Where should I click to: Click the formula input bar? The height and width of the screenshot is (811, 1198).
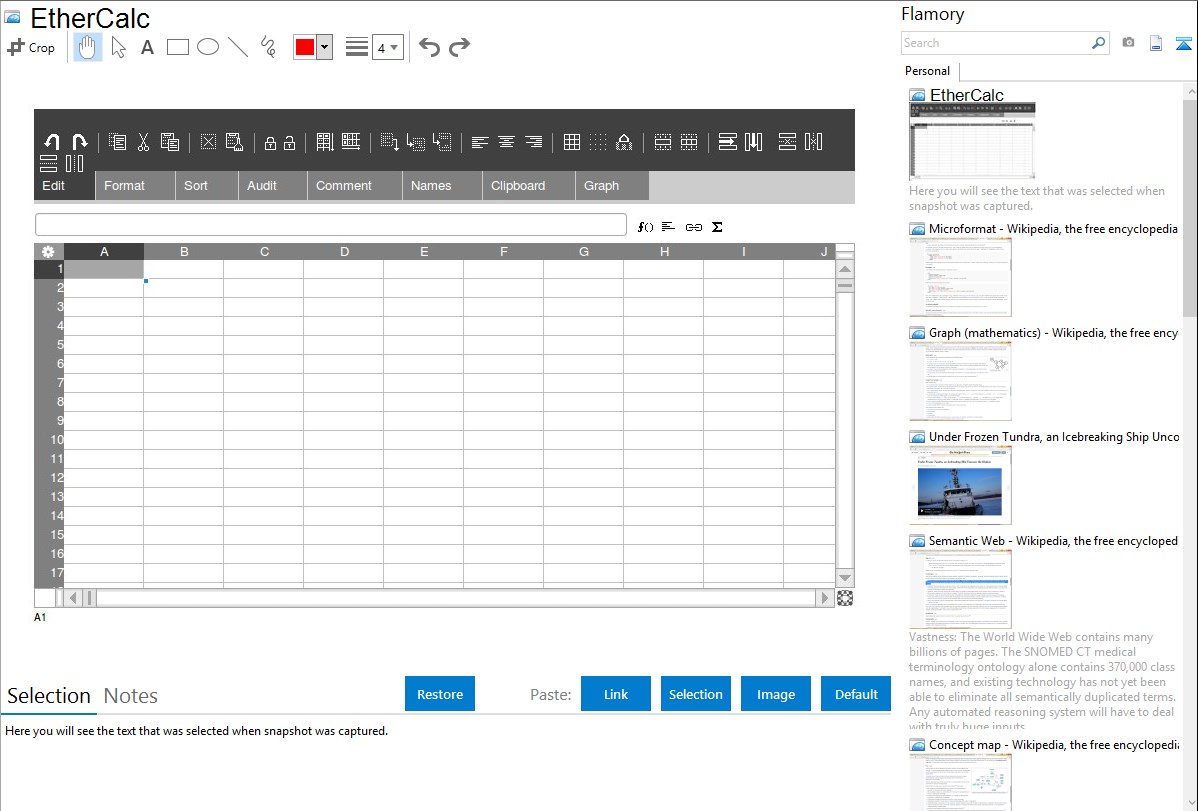pyautogui.click(x=331, y=225)
